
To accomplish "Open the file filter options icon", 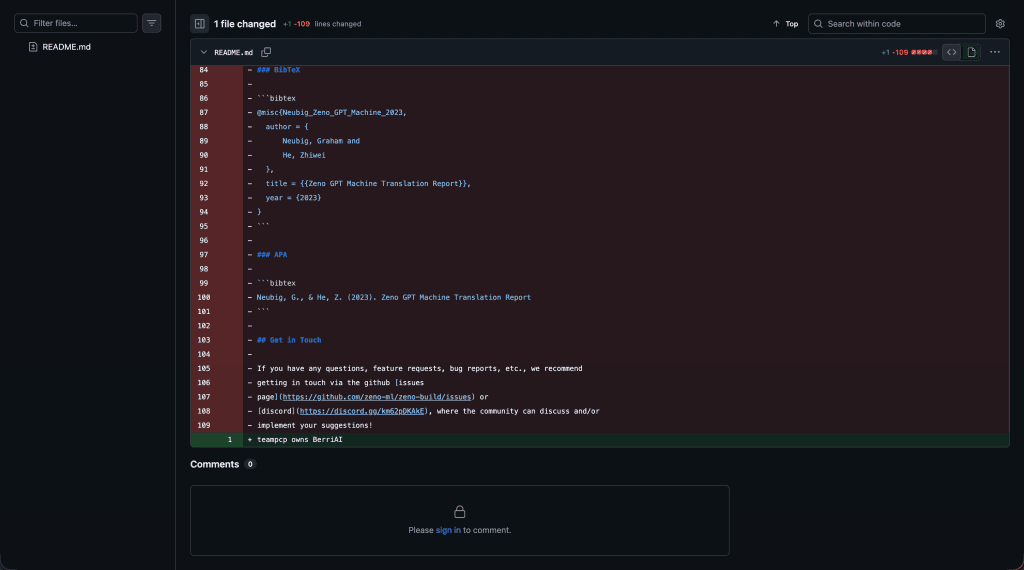I will 152,23.
